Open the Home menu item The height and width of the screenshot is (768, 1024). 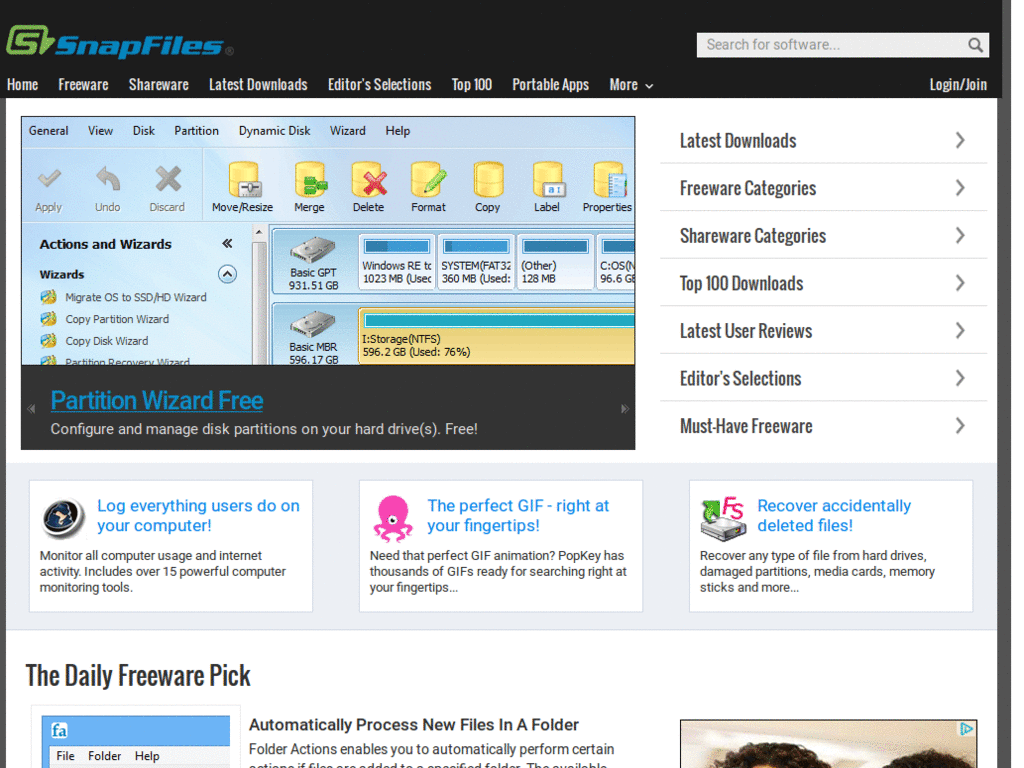tap(22, 85)
